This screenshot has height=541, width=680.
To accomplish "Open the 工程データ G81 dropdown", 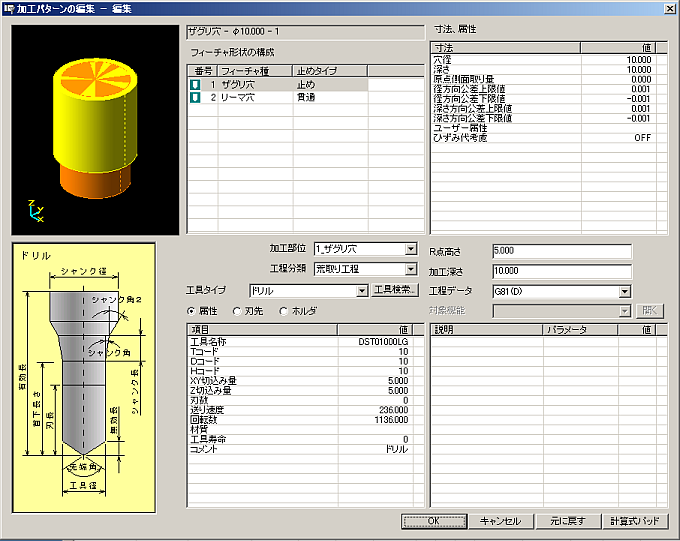I will click(624, 292).
